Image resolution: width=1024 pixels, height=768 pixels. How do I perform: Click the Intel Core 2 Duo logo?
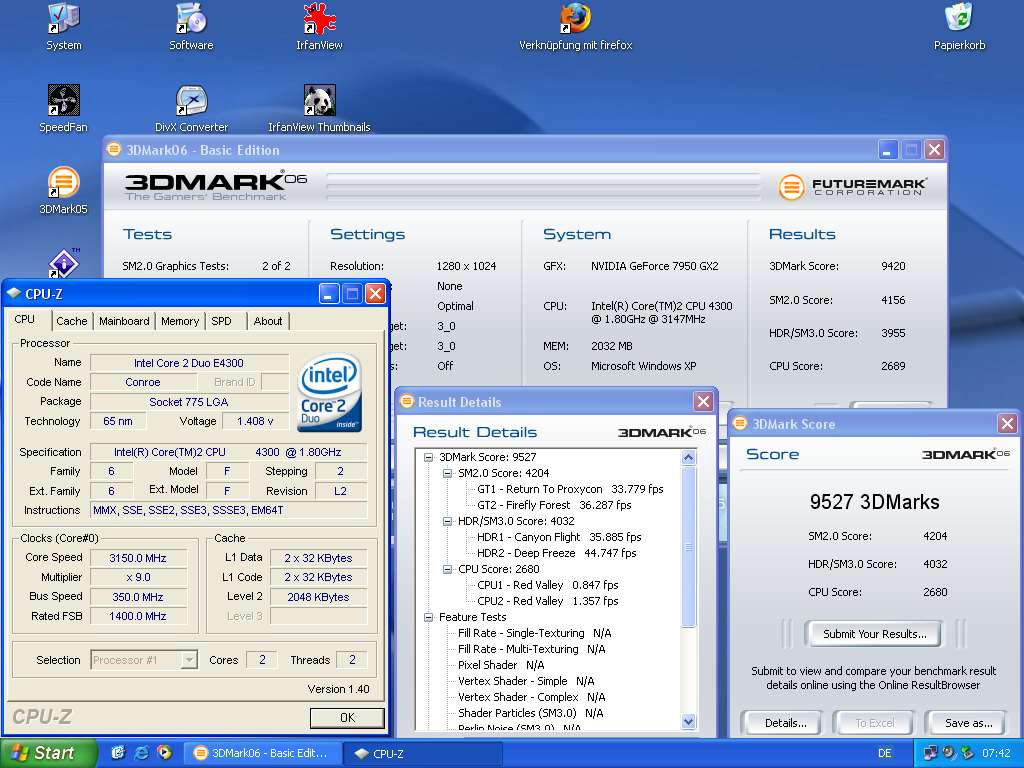point(330,392)
